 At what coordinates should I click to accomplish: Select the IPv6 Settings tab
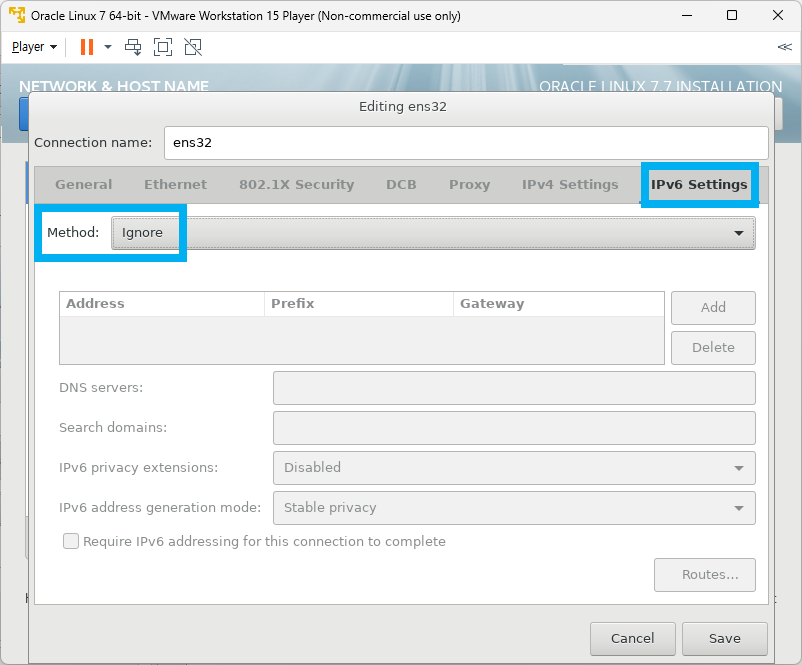click(699, 185)
